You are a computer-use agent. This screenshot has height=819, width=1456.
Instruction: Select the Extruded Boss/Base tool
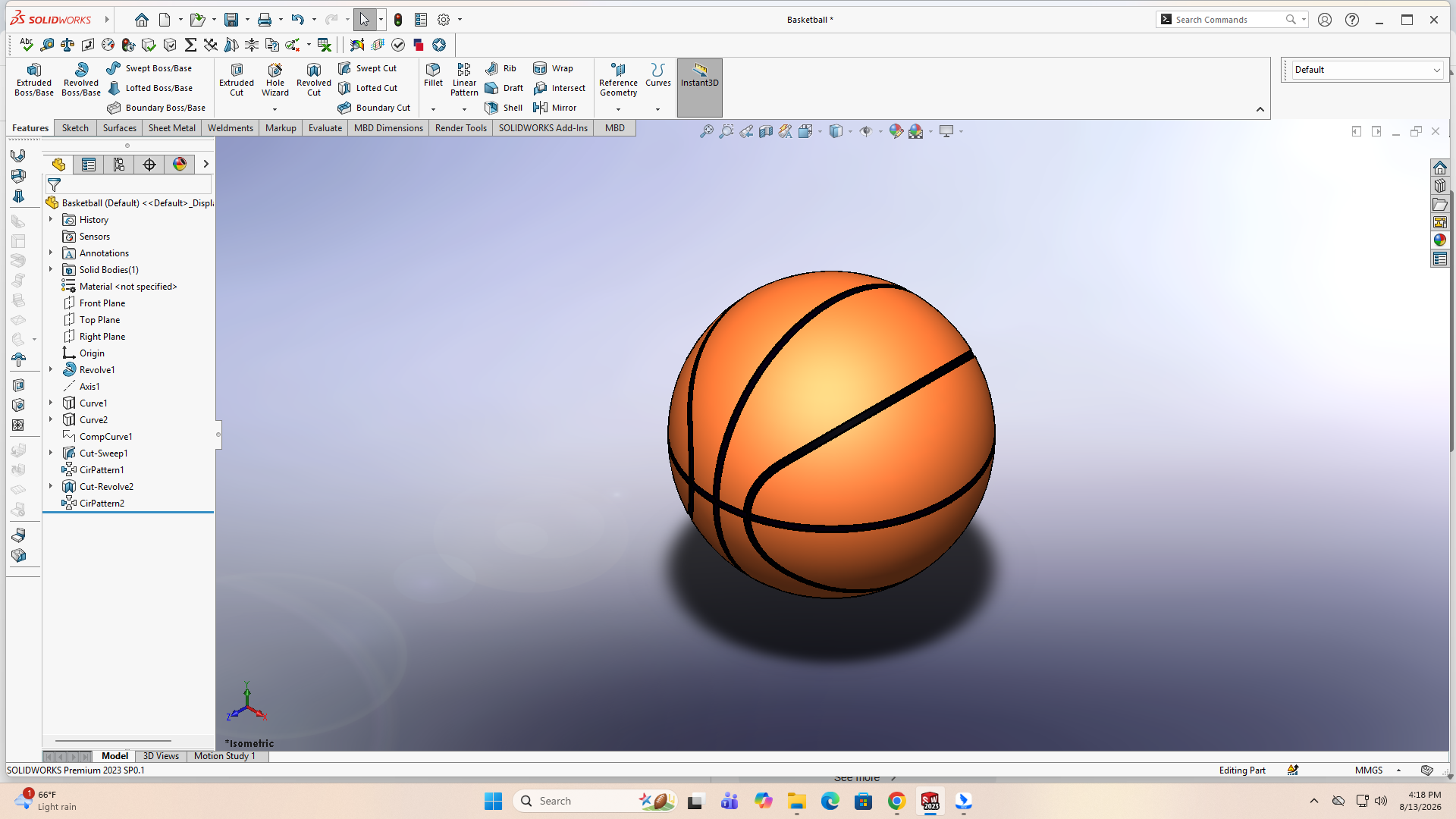coord(34,80)
